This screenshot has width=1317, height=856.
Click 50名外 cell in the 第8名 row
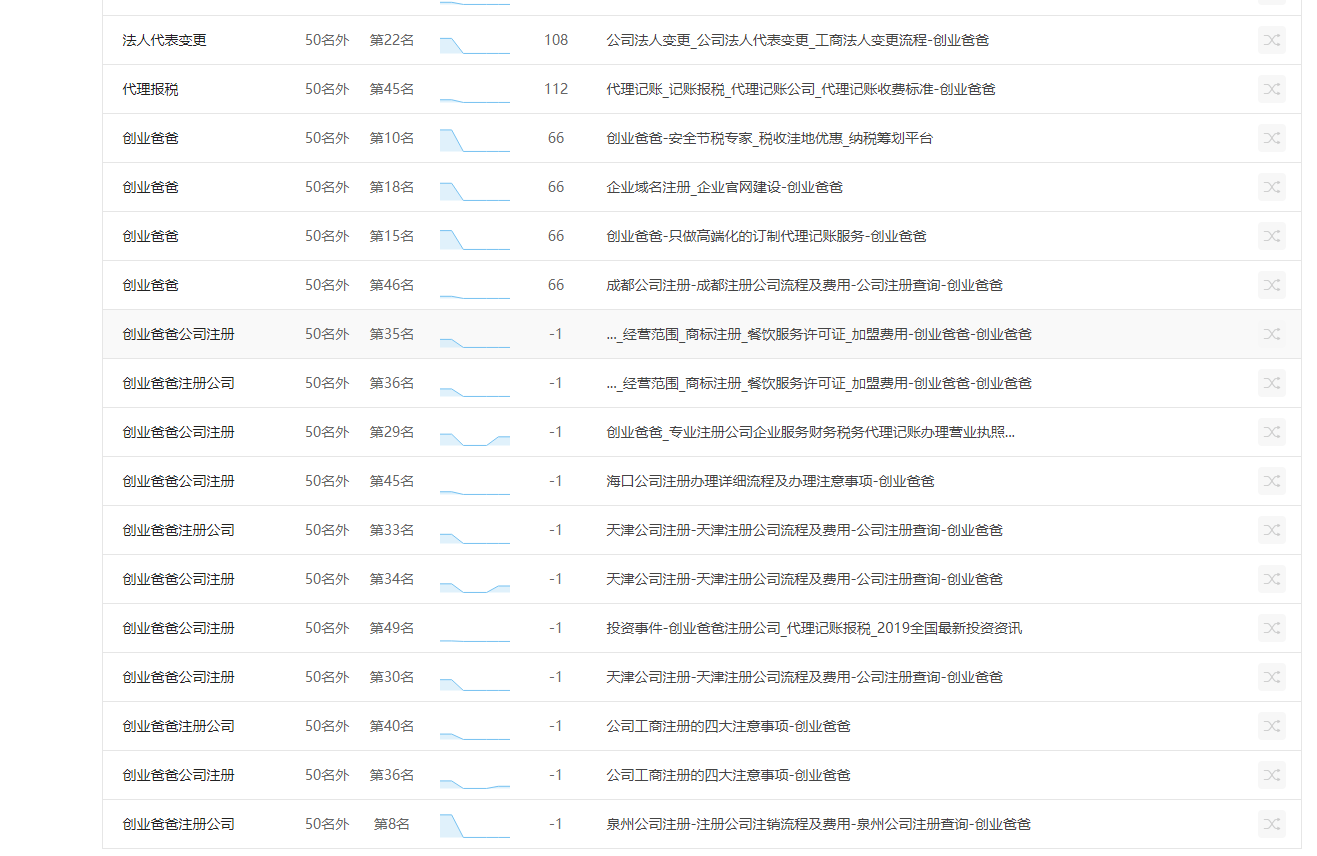point(327,824)
